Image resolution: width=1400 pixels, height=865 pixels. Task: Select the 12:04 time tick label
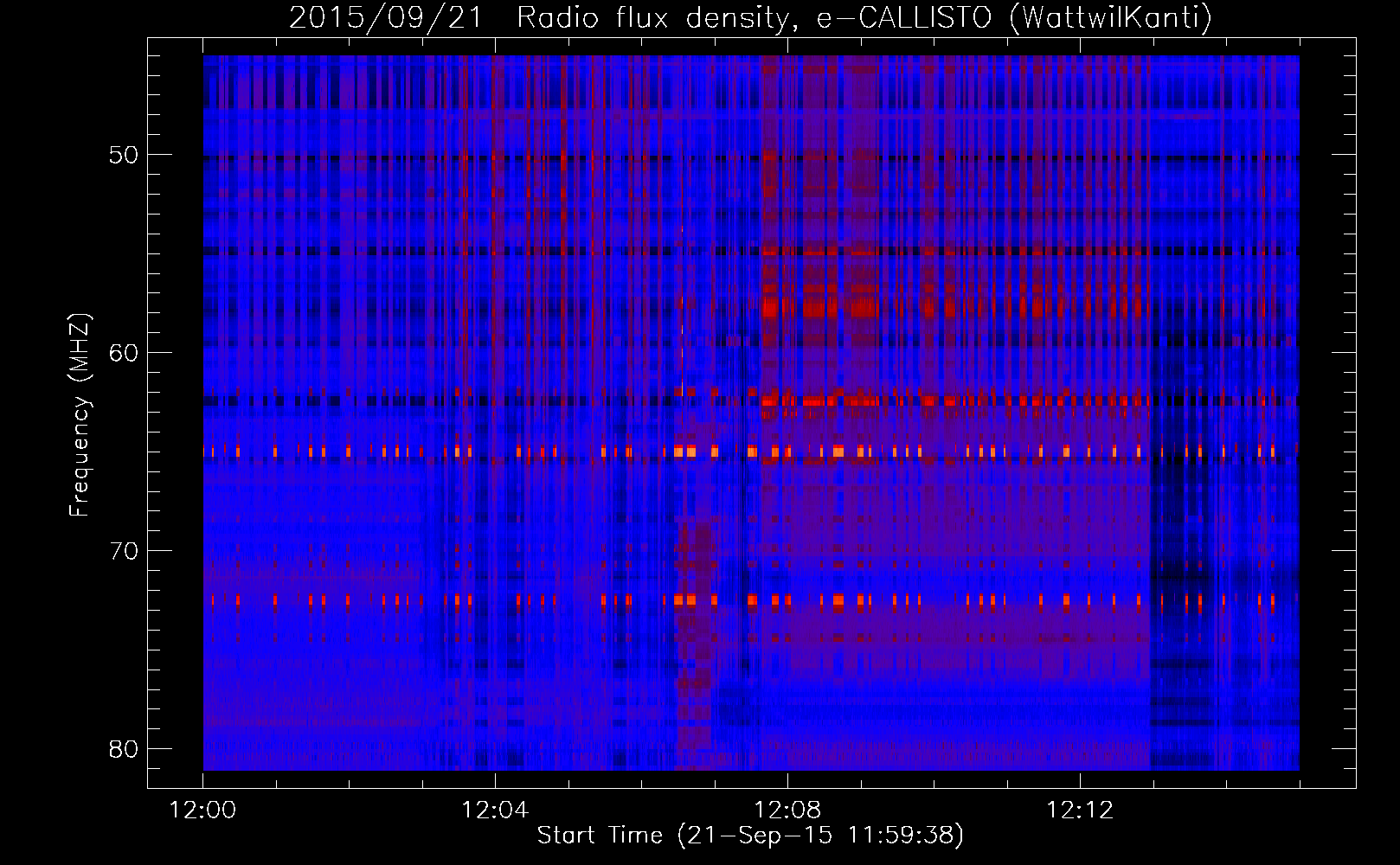point(495,811)
